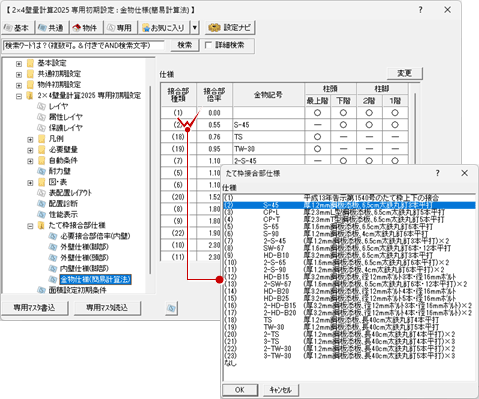Select row (9) HD-B10 in spec list

coord(349,255)
